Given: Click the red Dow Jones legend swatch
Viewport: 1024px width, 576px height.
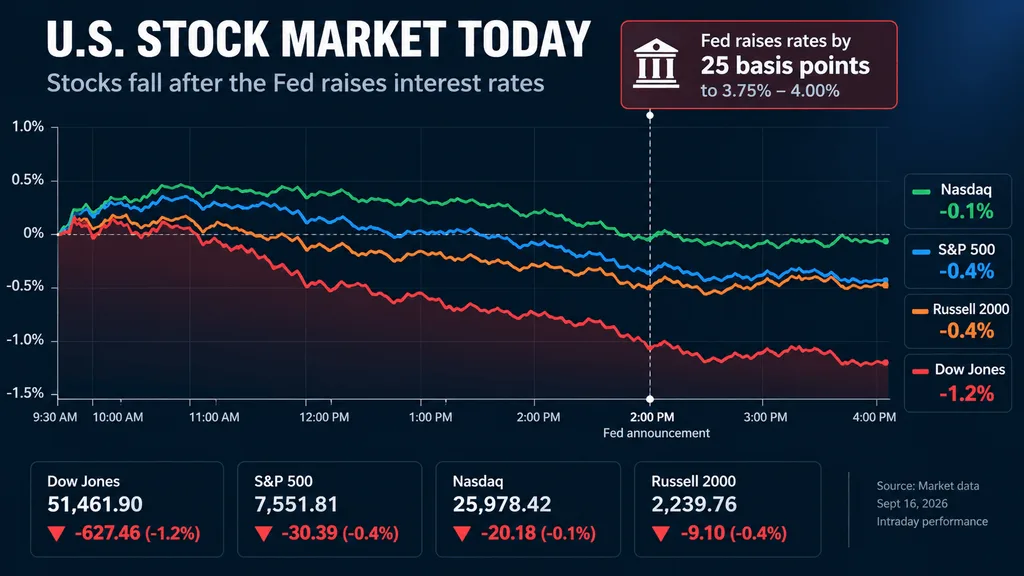Looking at the screenshot, I should (x=920, y=372).
